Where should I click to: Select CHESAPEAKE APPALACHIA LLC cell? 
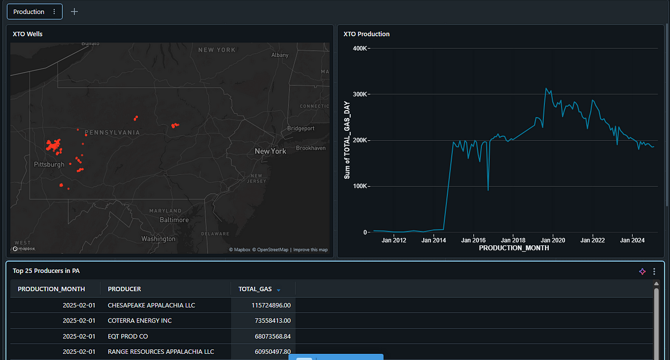click(151, 305)
